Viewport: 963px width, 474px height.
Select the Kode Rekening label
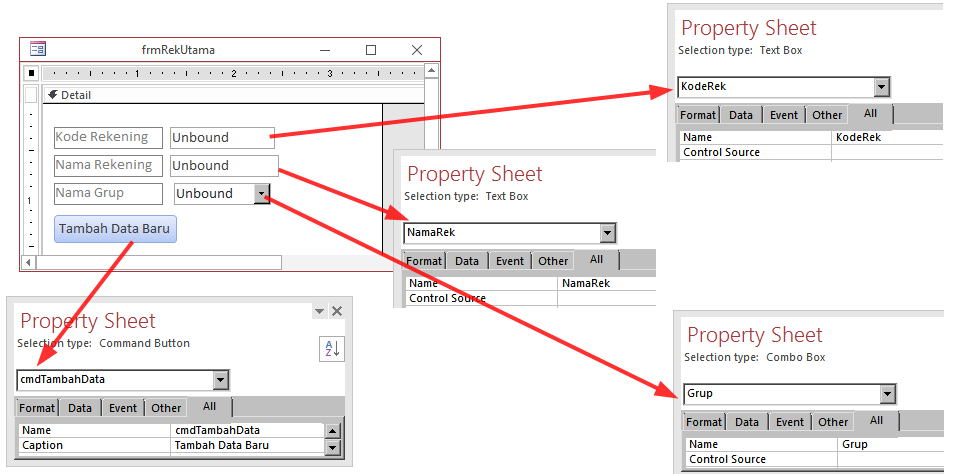tap(108, 138)
